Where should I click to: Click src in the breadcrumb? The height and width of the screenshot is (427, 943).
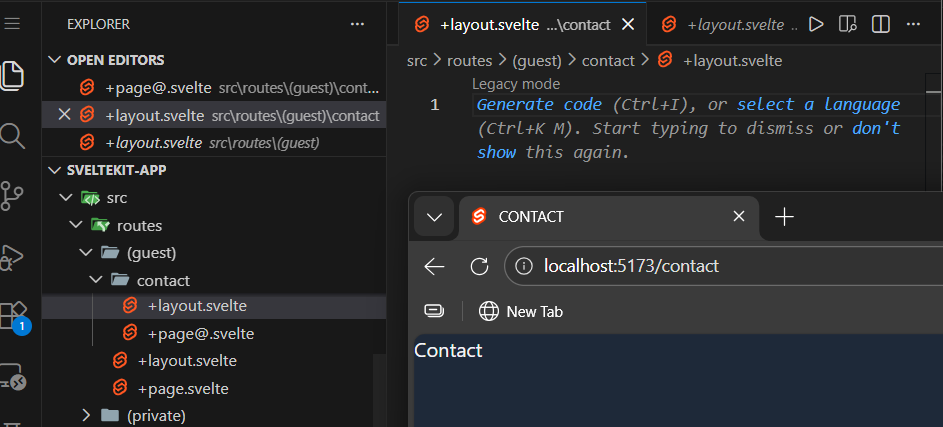pyautogui.click(x=417, y=61)
